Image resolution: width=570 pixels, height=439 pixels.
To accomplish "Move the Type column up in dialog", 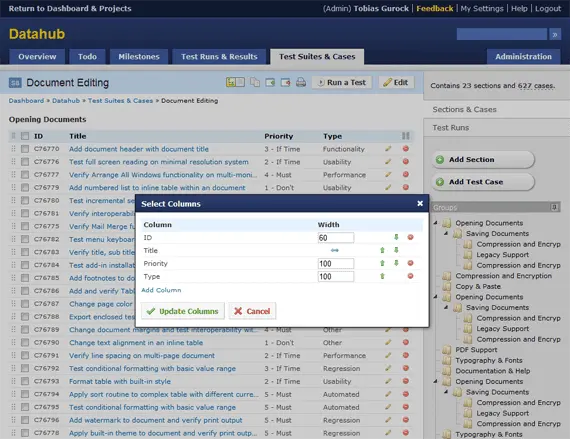I will pyautogui.click(x=382, y=276).
